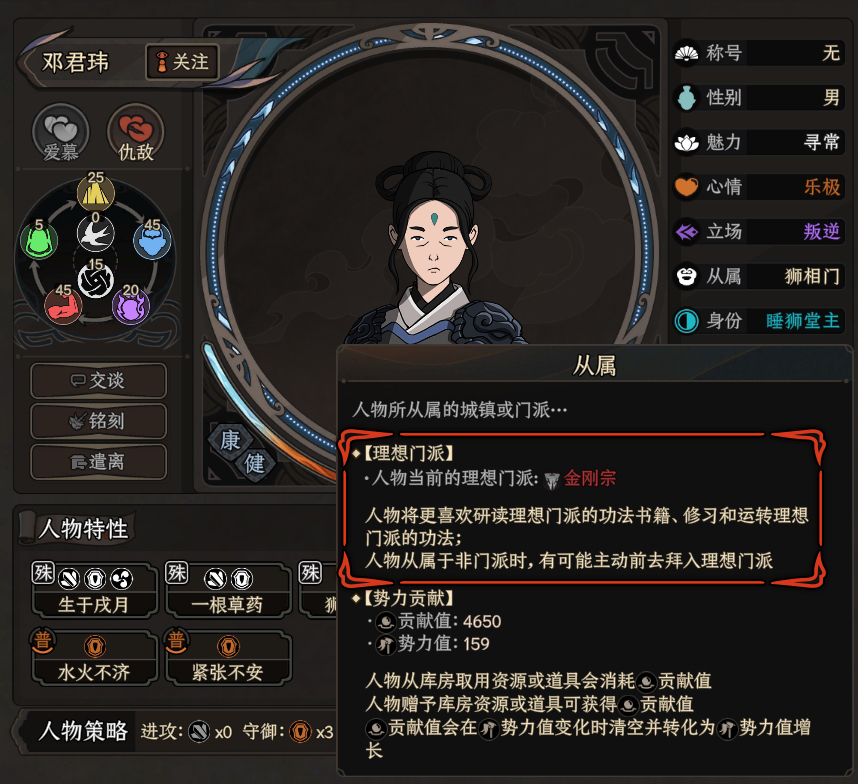Select the 一根草药 trait card

(x=228, y=590)
